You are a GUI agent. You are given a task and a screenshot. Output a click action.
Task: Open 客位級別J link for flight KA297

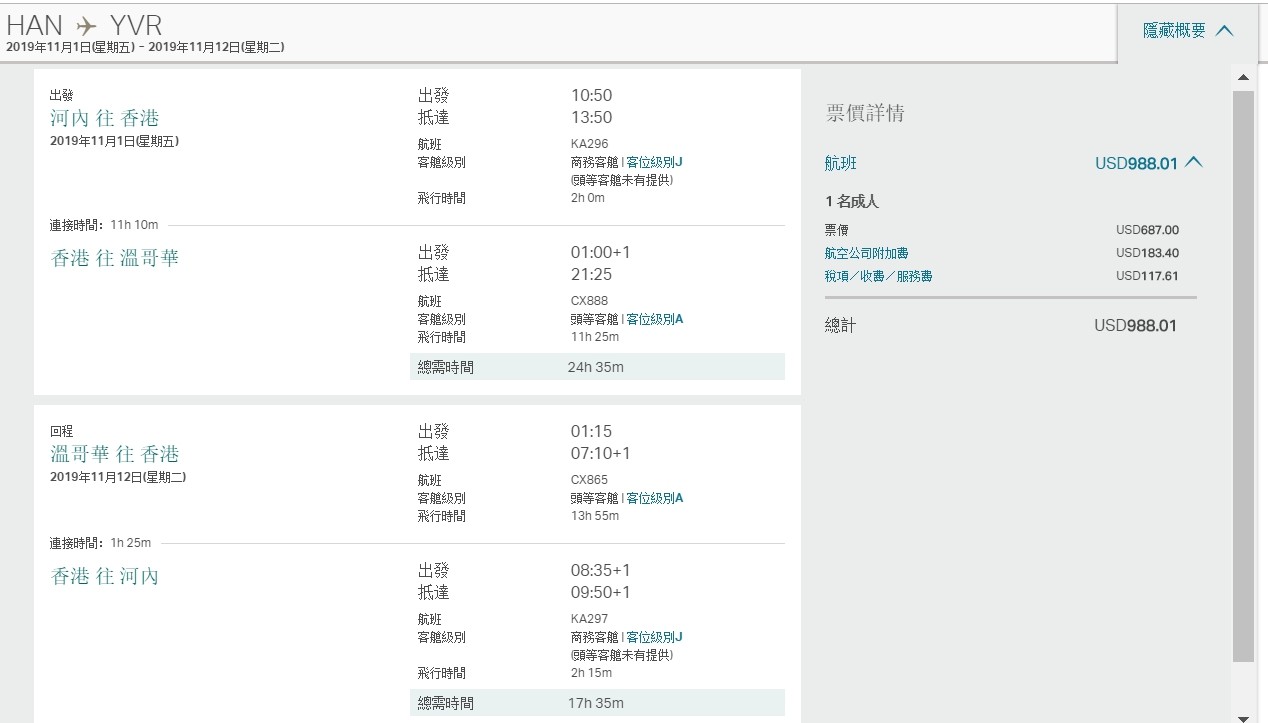tap(654, 637)
